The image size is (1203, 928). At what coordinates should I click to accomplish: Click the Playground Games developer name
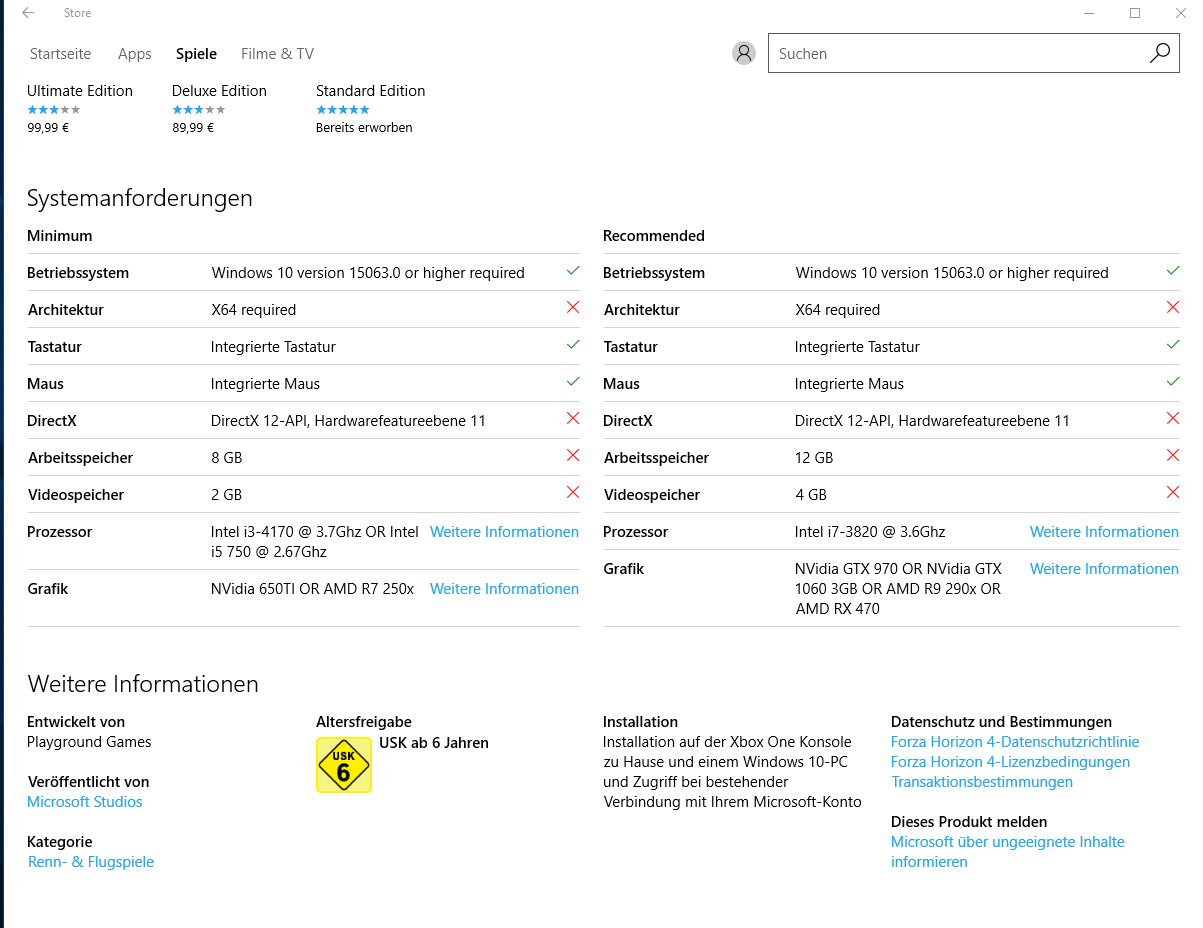coord(89,742)
